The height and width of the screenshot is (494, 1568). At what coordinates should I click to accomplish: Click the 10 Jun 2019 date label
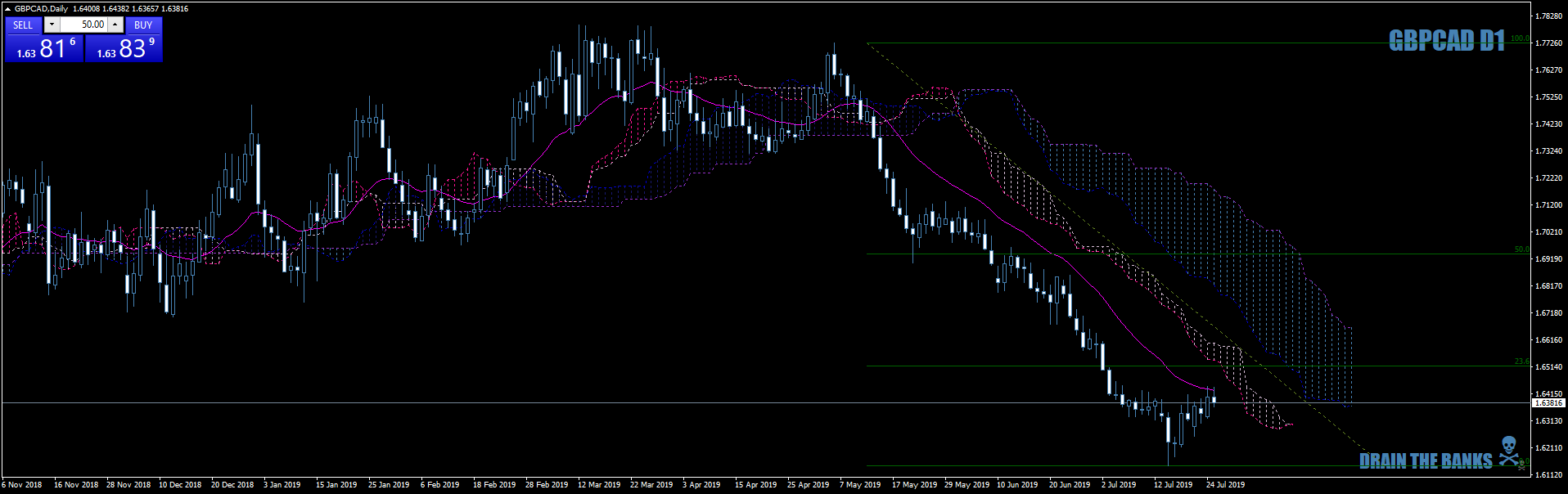[1017, 485]
